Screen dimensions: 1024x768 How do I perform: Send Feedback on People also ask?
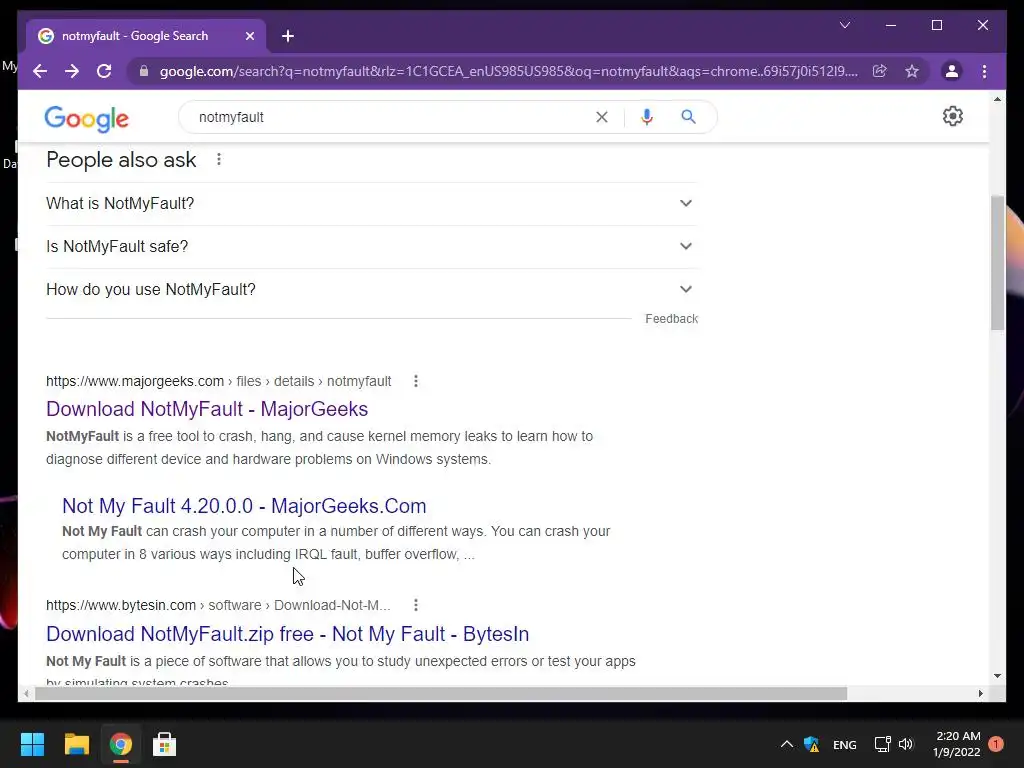tap(671, 319)
